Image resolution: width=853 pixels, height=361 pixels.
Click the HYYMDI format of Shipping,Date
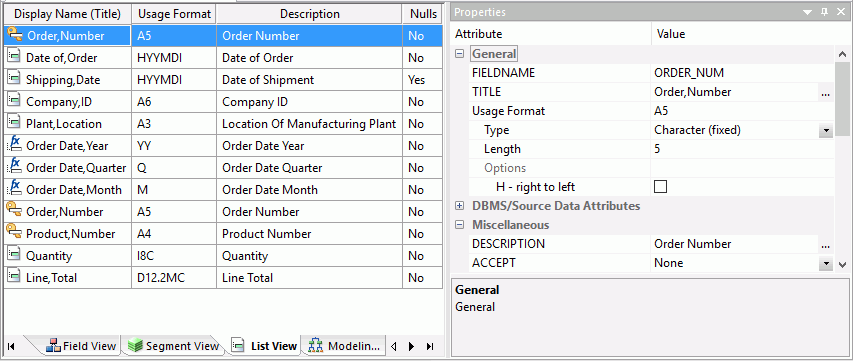tap(159, 80)
